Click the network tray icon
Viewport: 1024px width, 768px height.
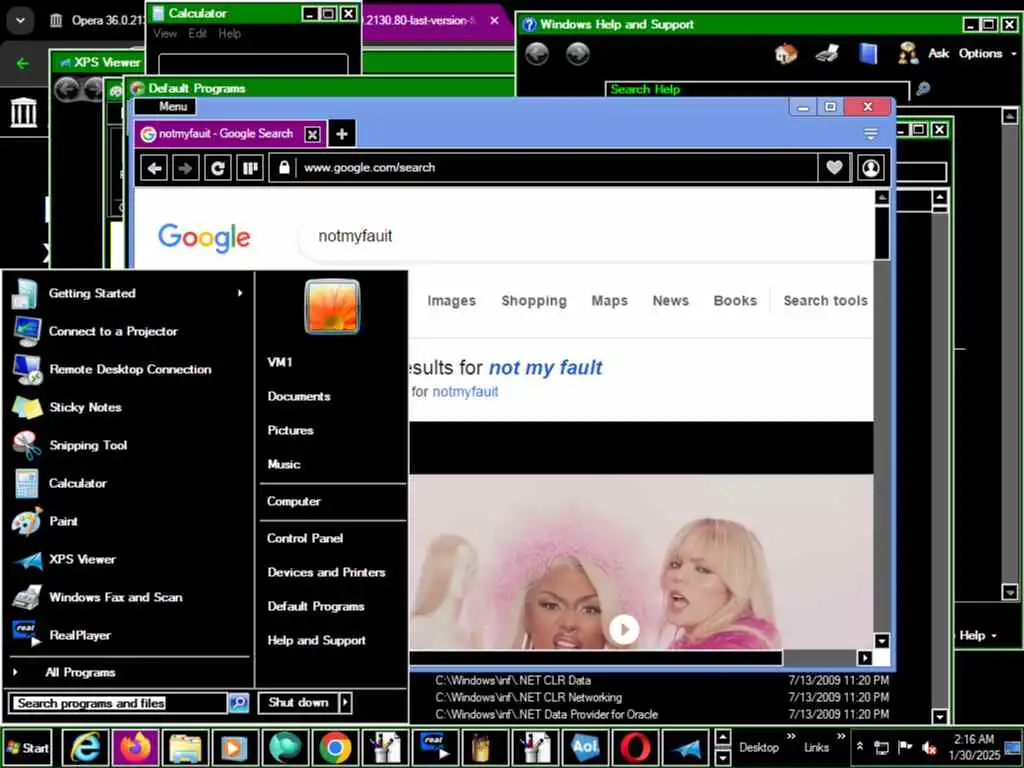pos(882,747)
